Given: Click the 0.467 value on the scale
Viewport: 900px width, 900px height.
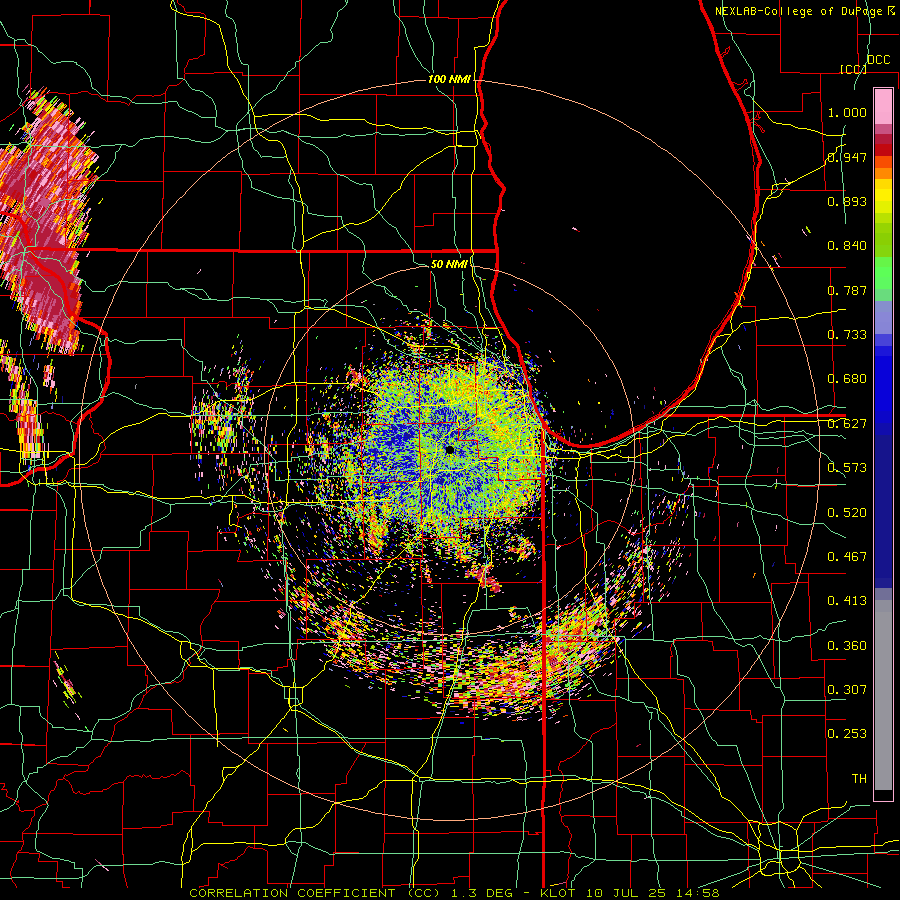Looking at the screenshot, I should 847,557.
